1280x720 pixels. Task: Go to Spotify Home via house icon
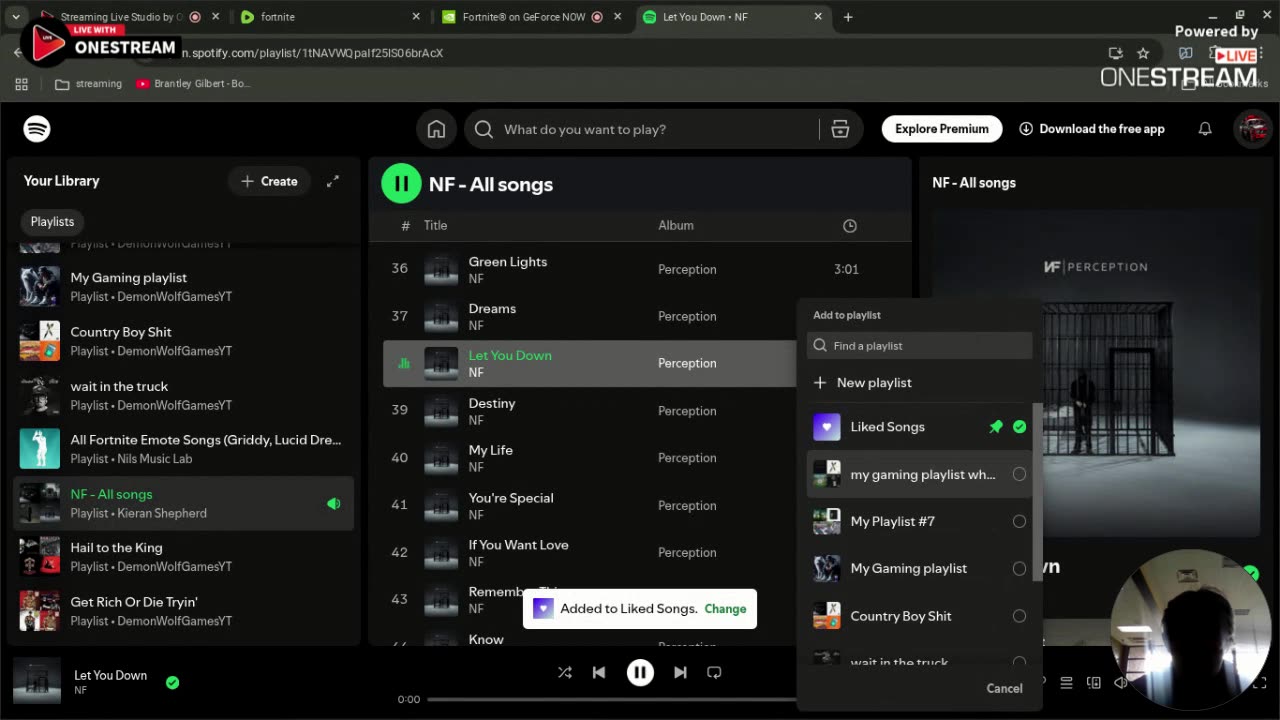[x=436, y=129]
